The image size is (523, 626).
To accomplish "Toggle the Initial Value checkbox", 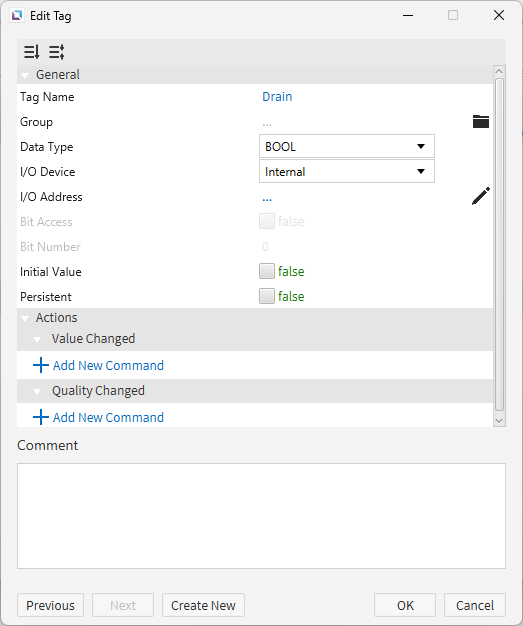I will pos(267,271).
